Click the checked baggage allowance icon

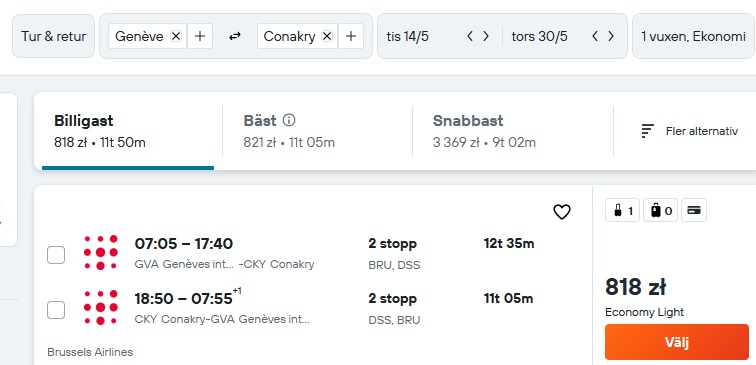(661, 210)
